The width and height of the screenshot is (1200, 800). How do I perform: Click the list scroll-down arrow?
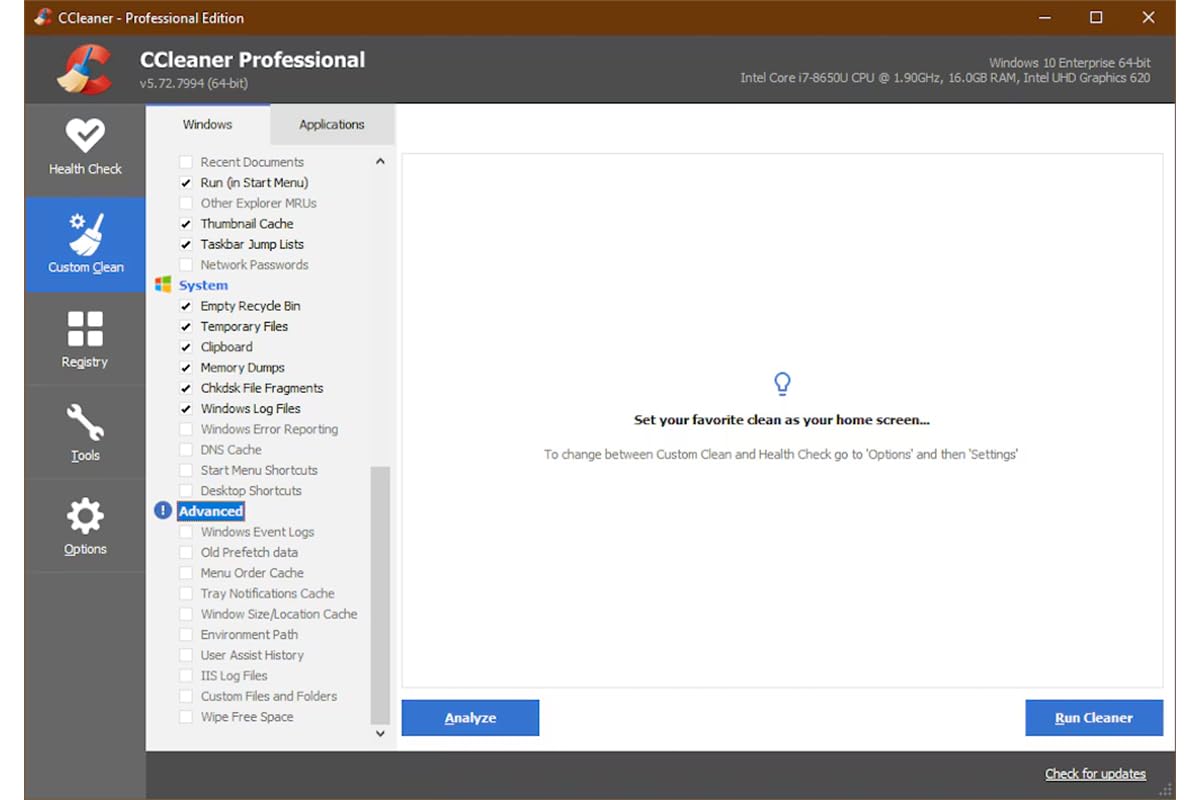tap(380, 733)
